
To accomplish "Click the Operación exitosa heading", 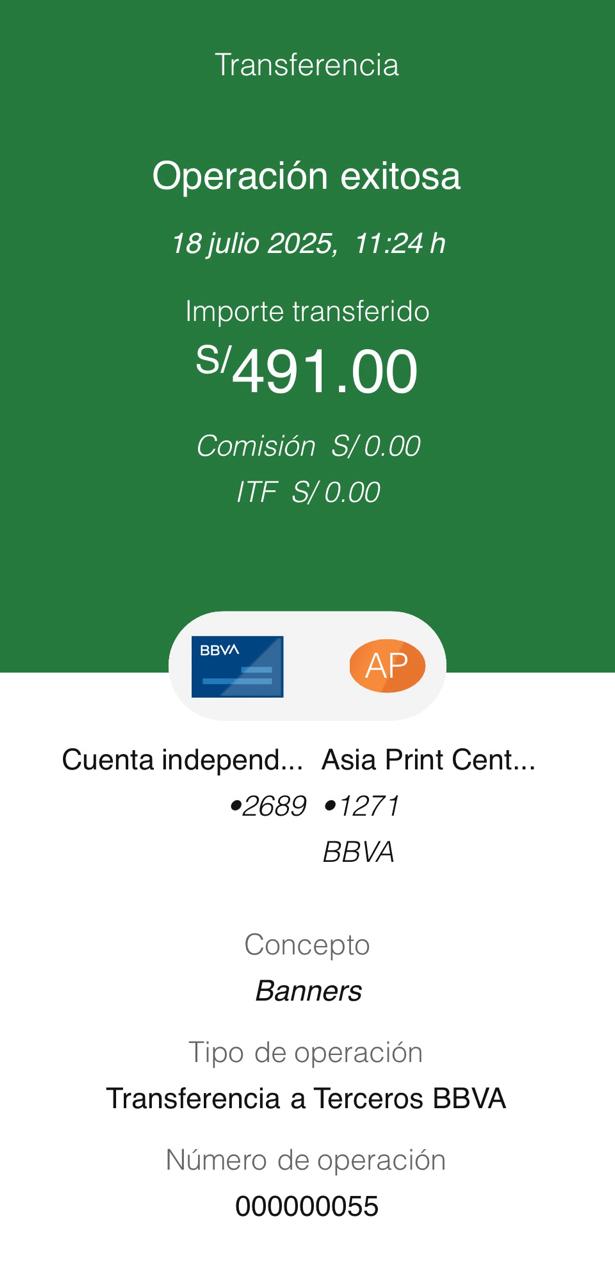I will (x=306, y=177).
